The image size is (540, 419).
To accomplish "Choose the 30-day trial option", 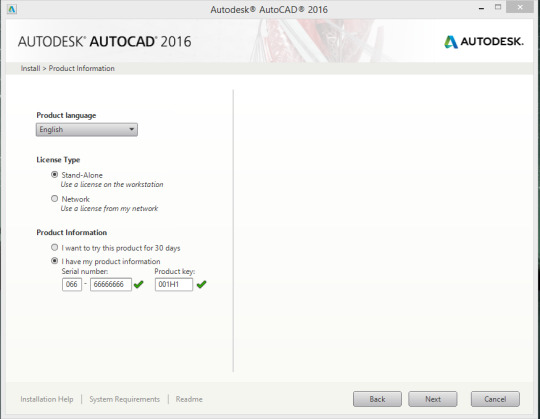I will point(54,248).
